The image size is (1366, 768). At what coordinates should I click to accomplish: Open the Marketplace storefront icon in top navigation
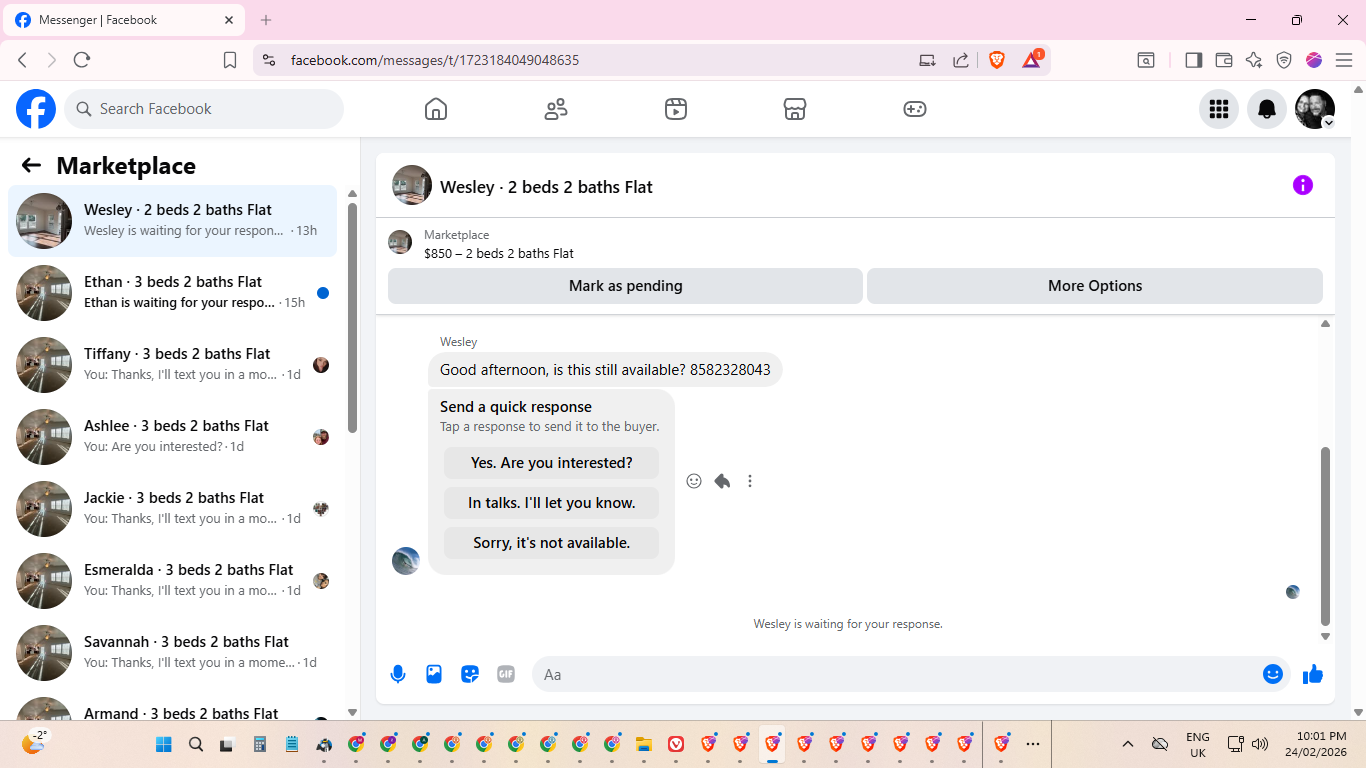[795, 109]
